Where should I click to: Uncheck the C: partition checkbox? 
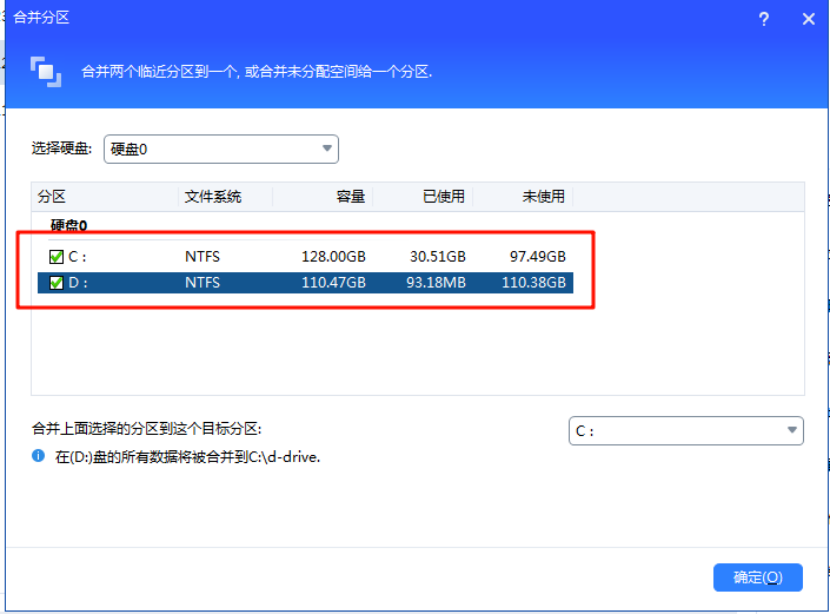pos(56,256)
